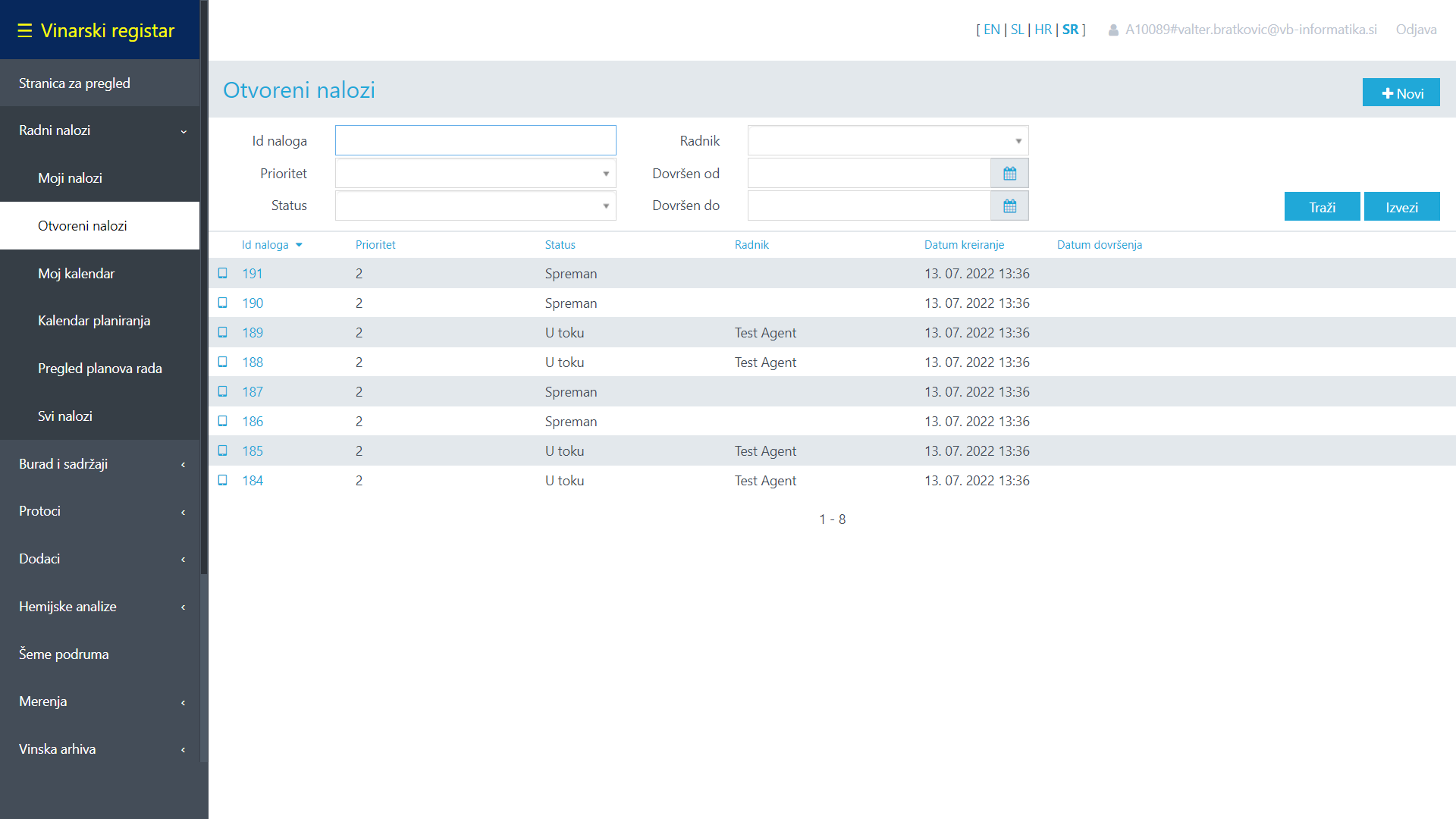Sort by Datum dovršenja column header
The image size is (1456, 819).
tap(1099, 245)
